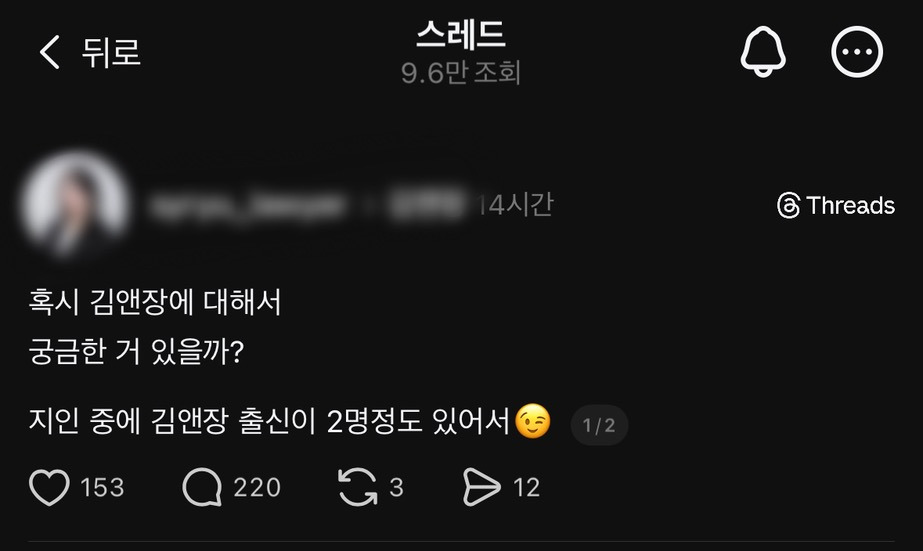The width and height of the screenshot is (923, 551).
Task: Expand the 1/2 post page indicator
Action: point(599,425)
